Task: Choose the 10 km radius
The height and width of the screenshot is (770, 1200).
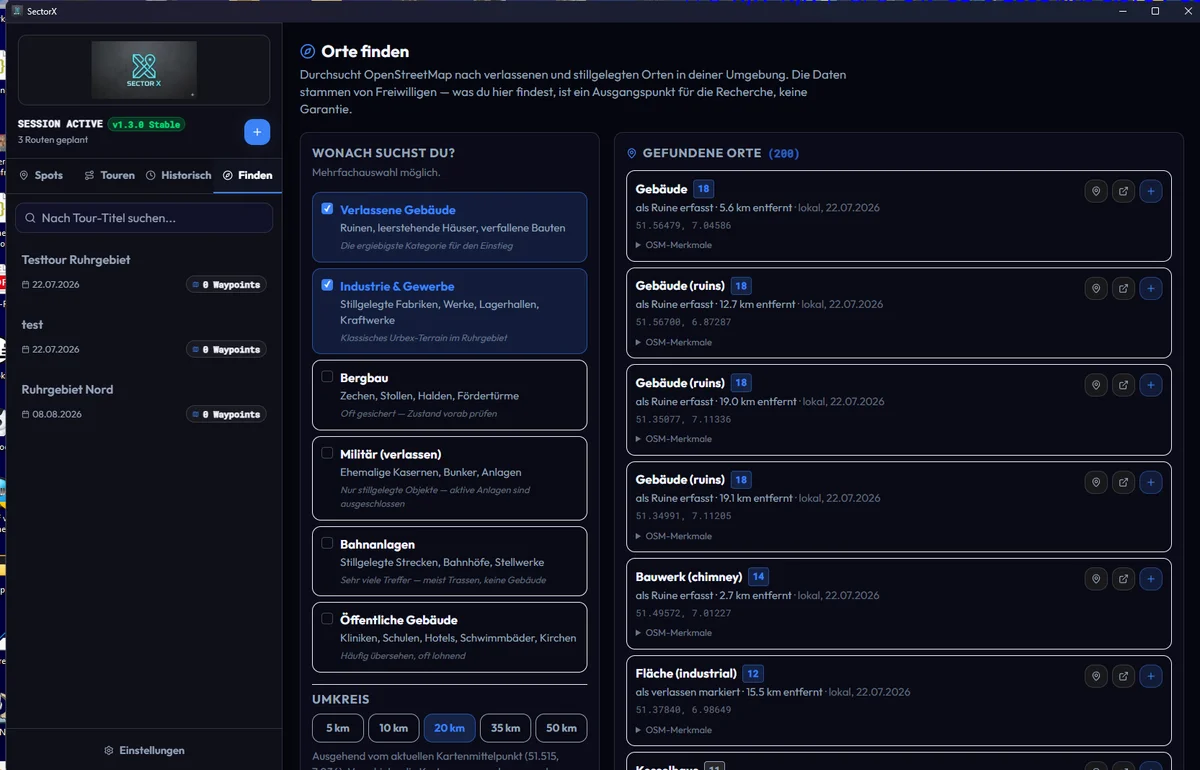Action: pyautogui.click(x=393, y=728)
